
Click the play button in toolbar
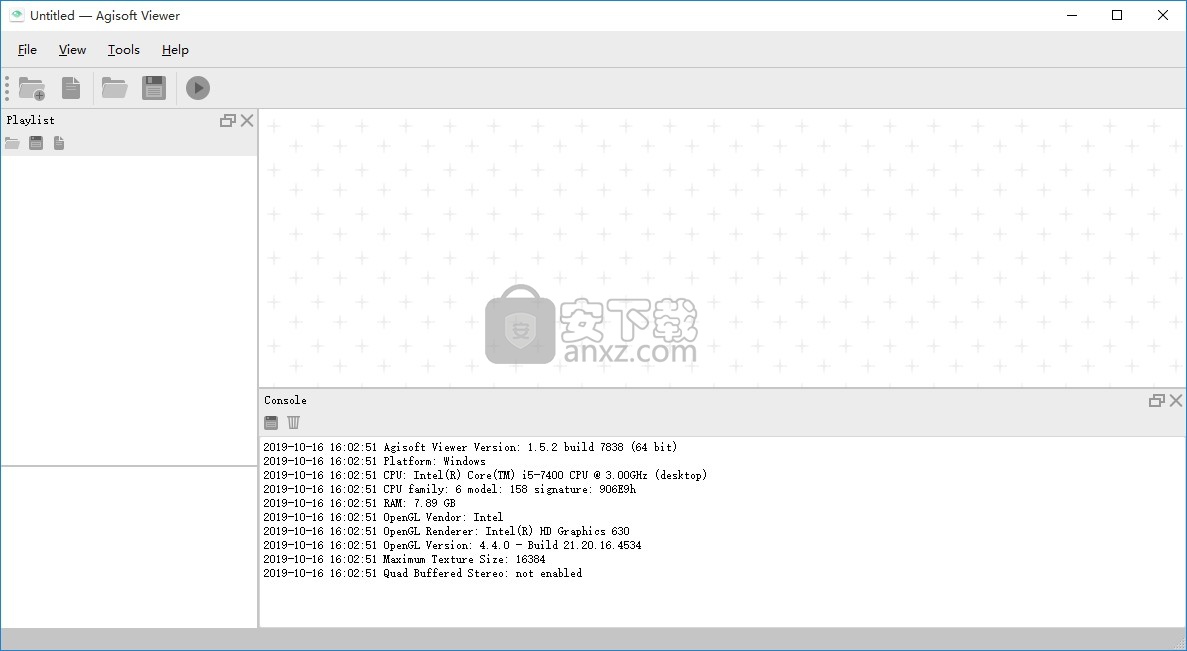point(198,88)
